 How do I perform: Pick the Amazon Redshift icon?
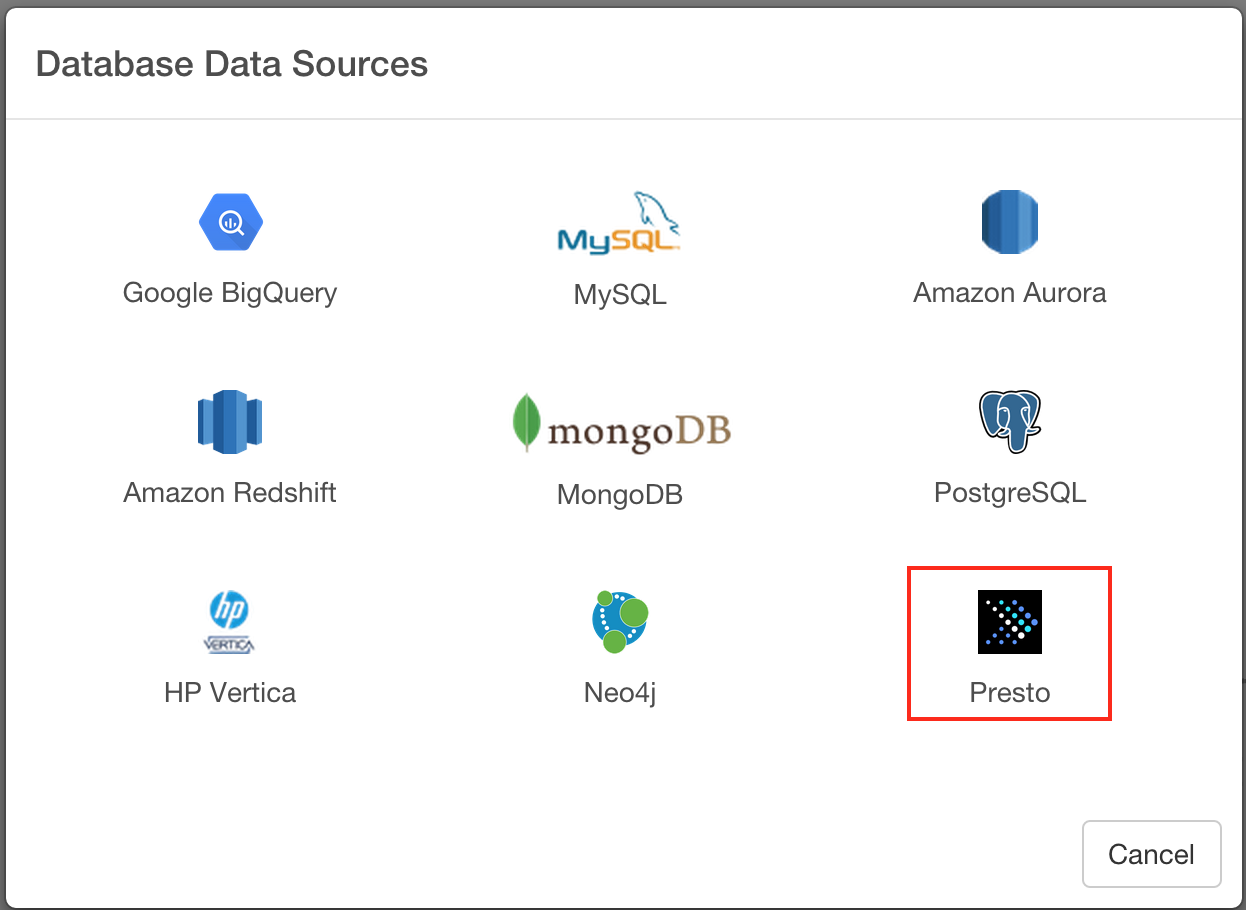click(x=230, y=422)
